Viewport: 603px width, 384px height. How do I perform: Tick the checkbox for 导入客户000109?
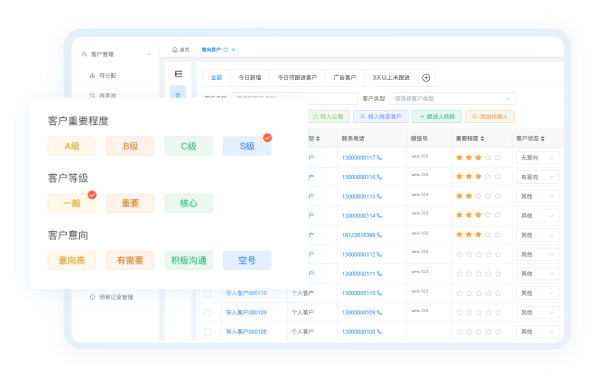click(208, 313)
